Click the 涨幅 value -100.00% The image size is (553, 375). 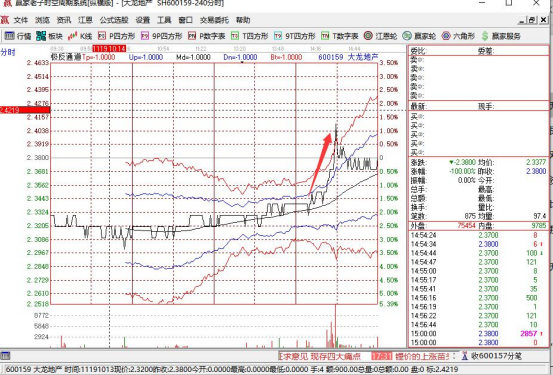pos(462,171)
